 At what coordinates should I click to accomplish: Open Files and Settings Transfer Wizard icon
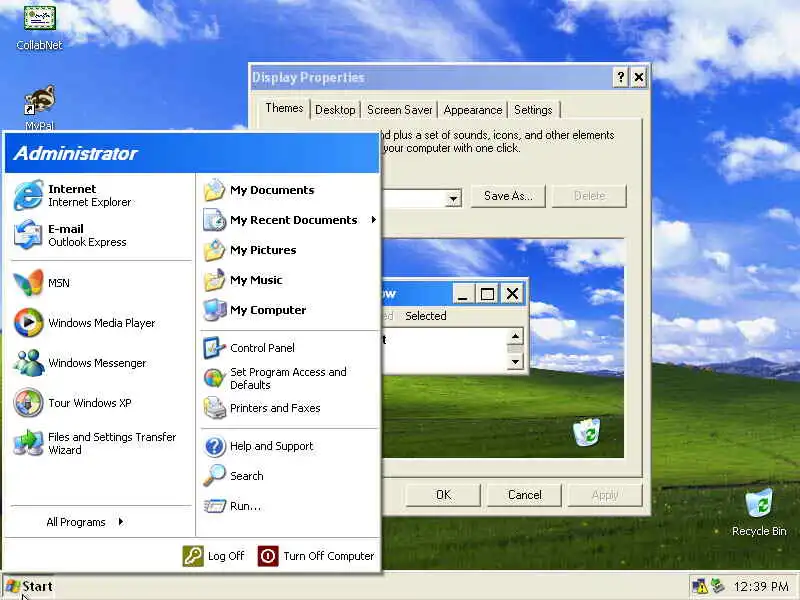point(28,443)
